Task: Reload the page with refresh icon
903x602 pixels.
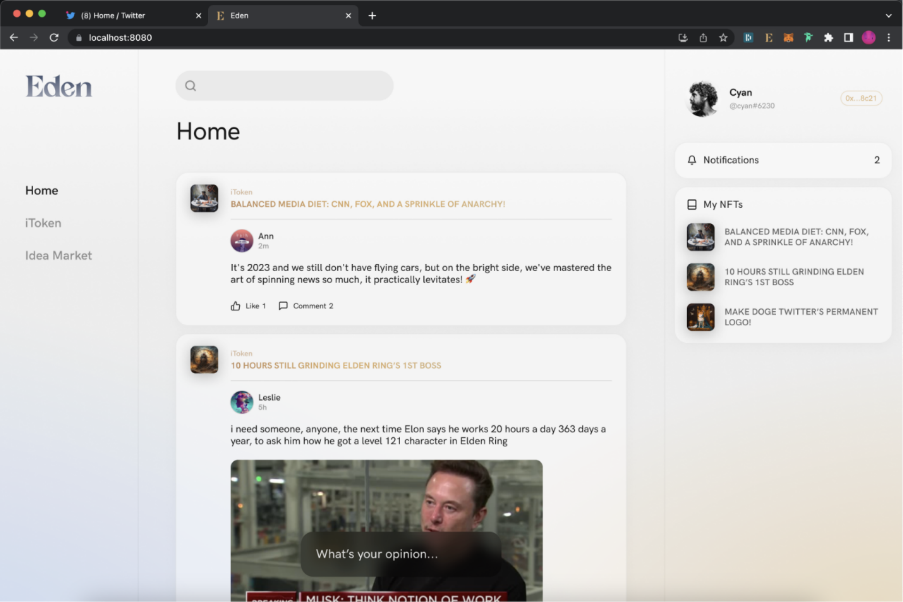Action: tap(54, 37)
